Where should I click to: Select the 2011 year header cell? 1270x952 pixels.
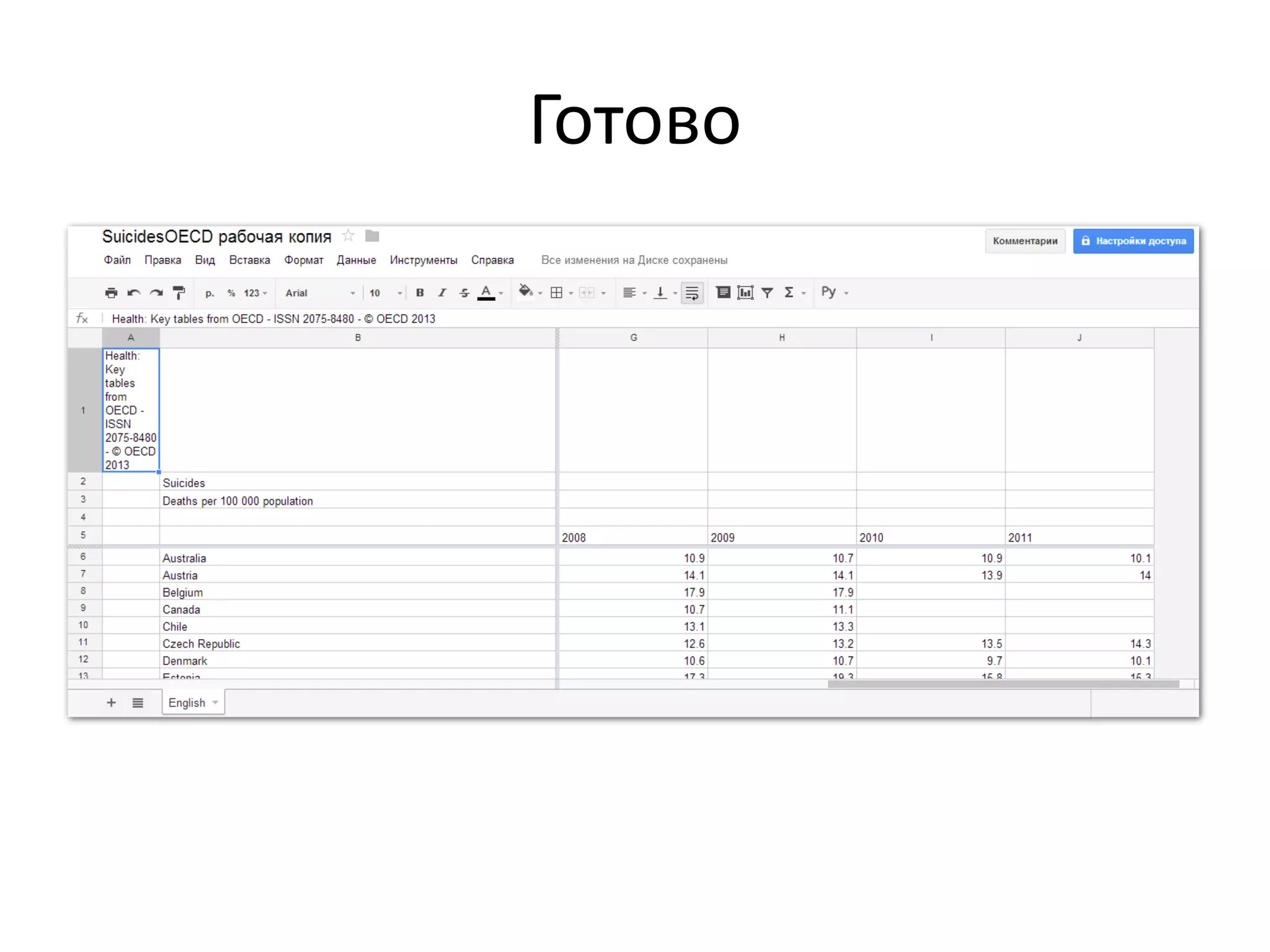[1080, 537]
